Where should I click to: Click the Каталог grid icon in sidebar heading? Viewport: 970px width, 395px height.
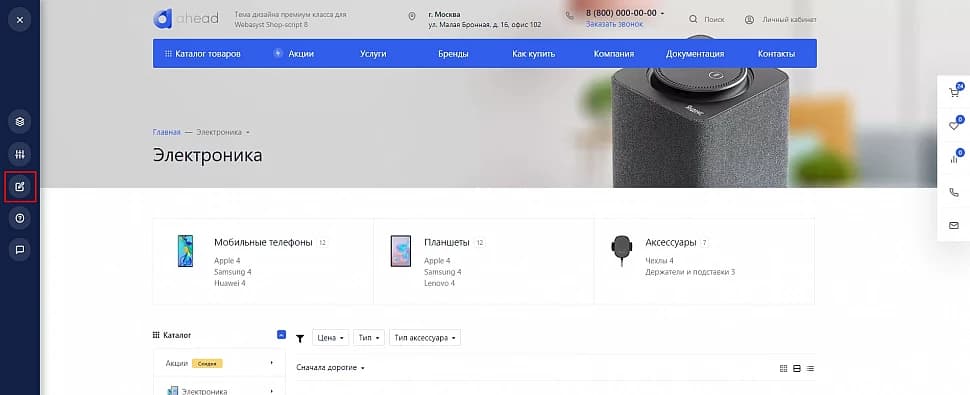click(x=156, y=335)
